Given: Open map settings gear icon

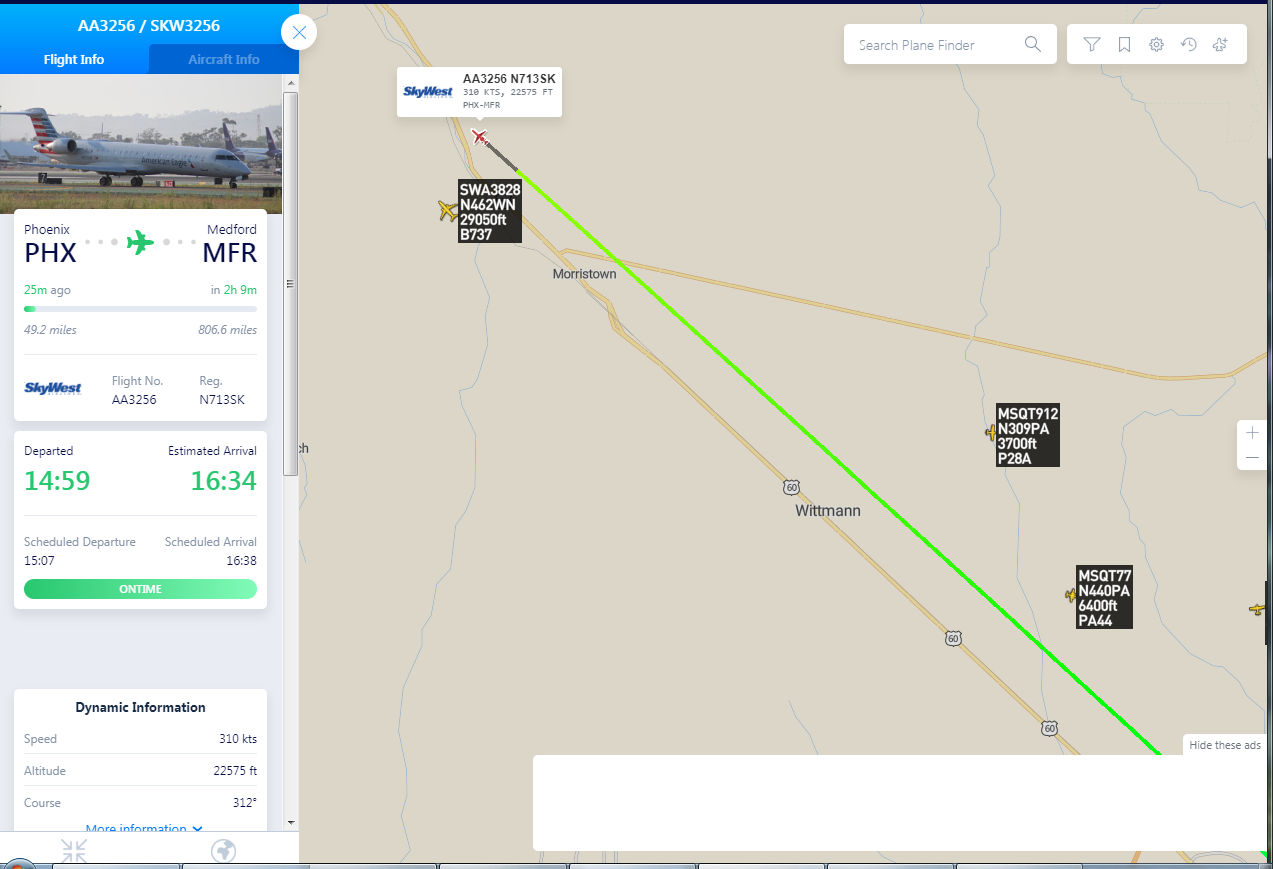Looking at the screenshot, I should [1156, 44].
